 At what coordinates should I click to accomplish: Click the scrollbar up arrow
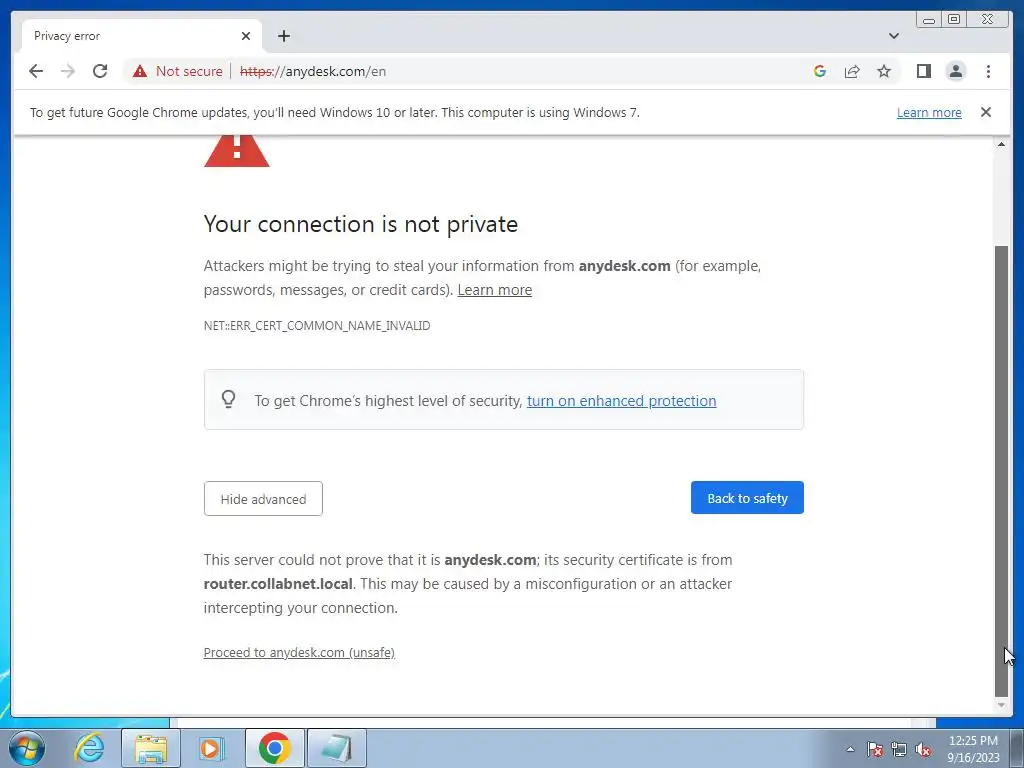(x=1001, y=144)
